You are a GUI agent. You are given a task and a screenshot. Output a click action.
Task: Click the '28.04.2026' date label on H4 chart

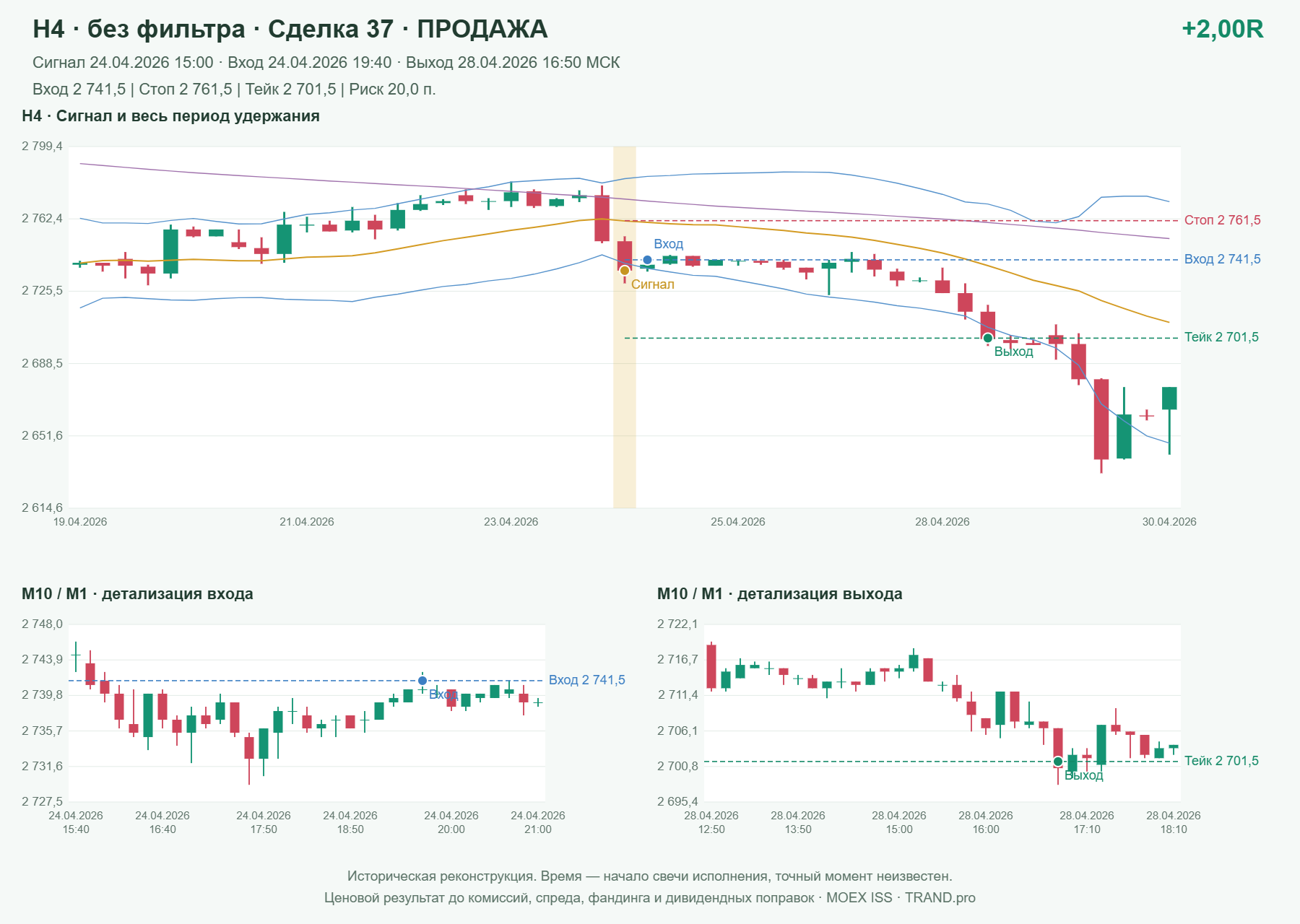[x=942, y=522]
